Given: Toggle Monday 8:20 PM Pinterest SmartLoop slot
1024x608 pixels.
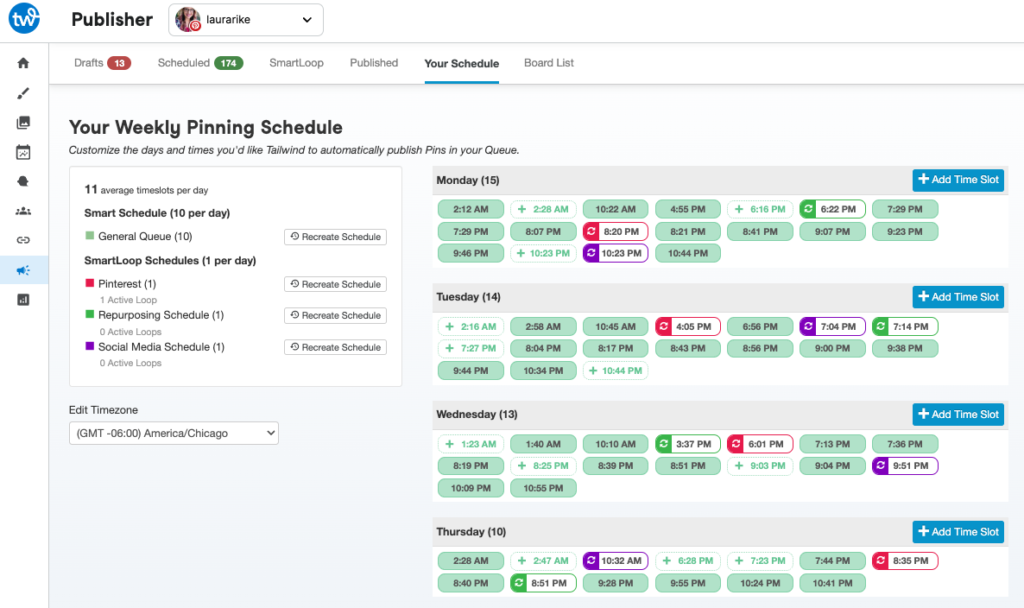Looking at the screenshot, I should click(x=616, y=231).
